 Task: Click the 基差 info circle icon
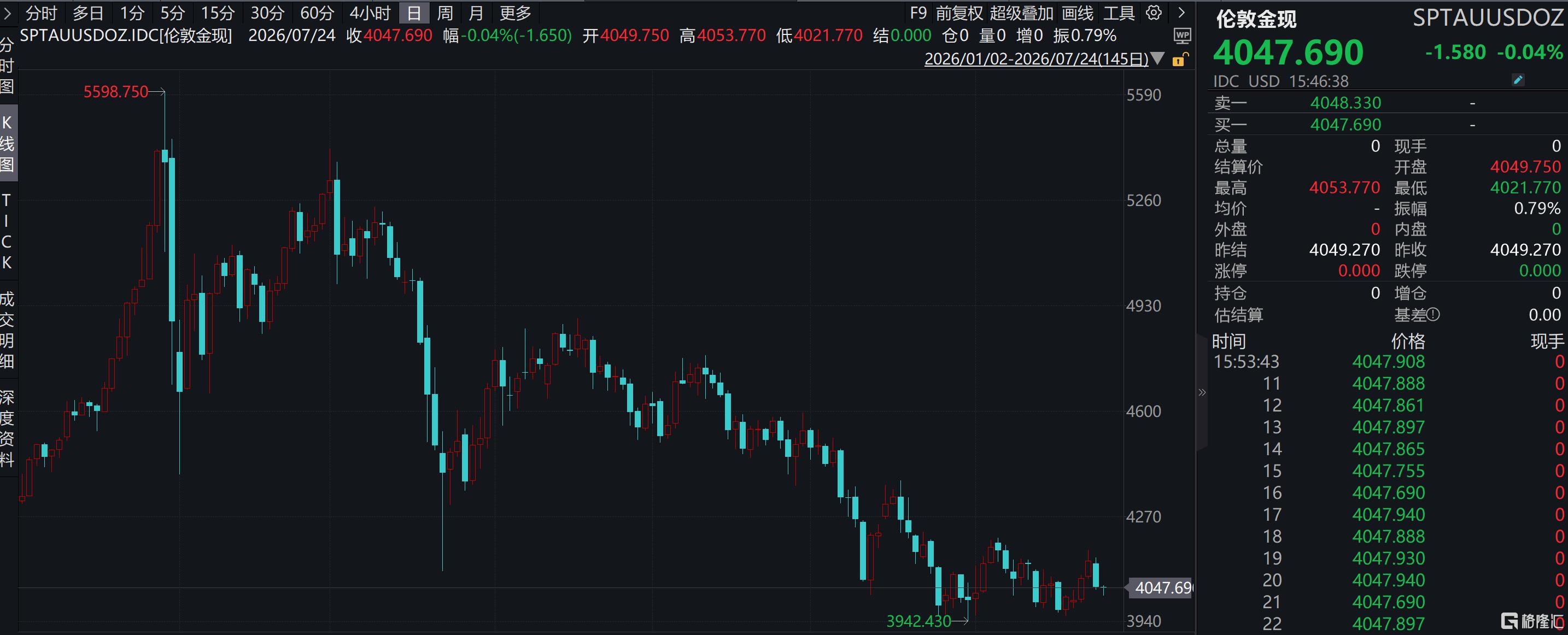pyautogui.click(x=1434, y=314)
